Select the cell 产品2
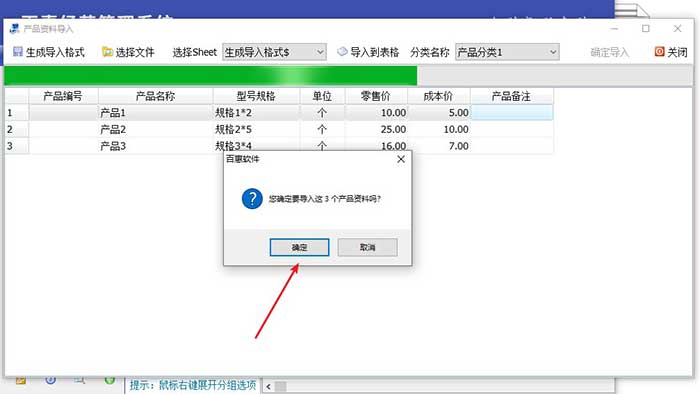 point(155,129)
